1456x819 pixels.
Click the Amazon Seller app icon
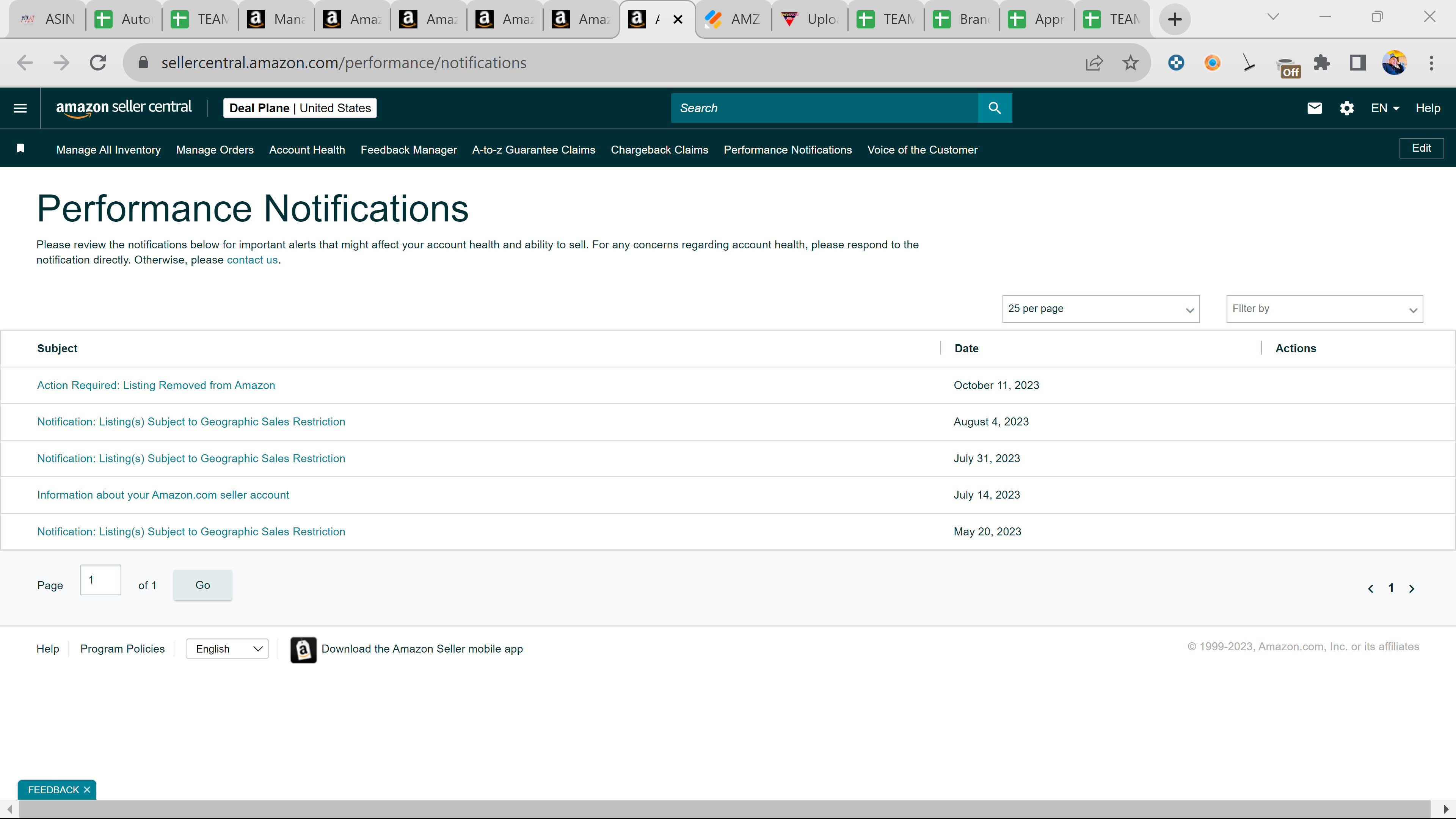(x=303, y=650)
